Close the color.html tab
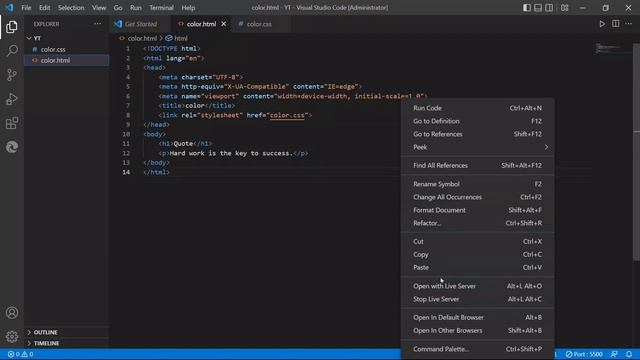This screenshot has width=640, height=360. pyautogui.click(x=224, y=24)
